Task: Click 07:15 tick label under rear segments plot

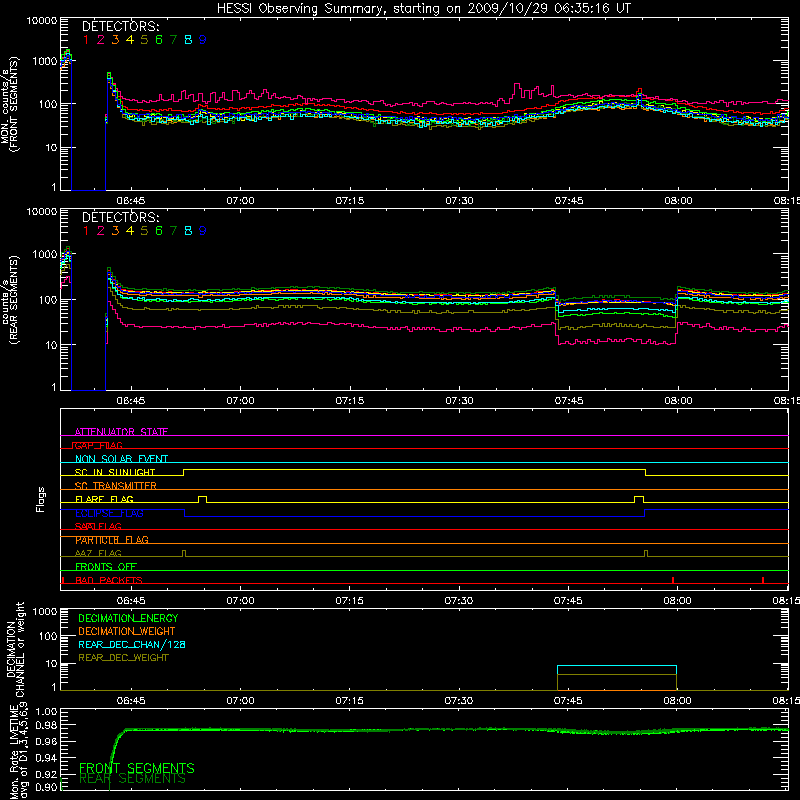Action: point(350,401)
